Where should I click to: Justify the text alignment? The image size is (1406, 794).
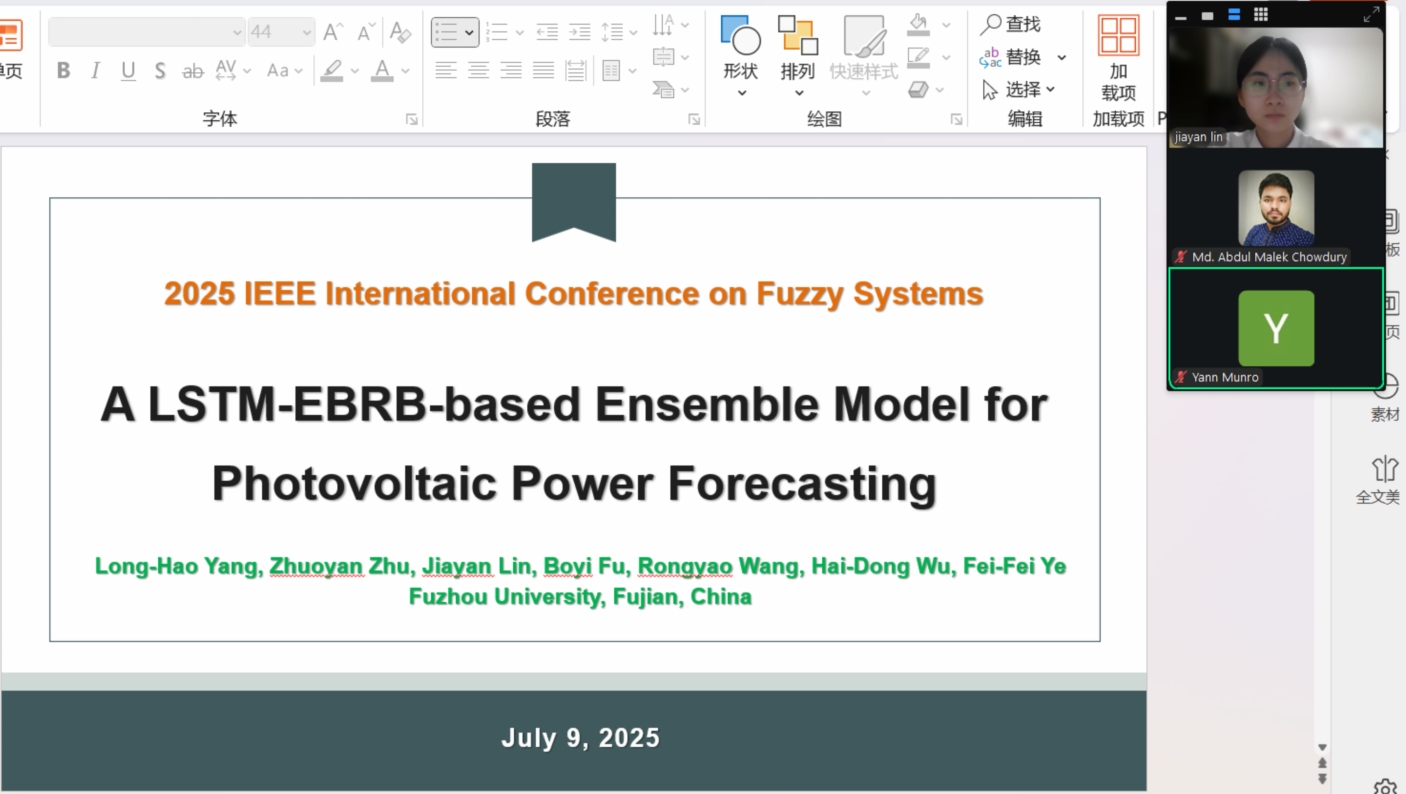tap(544, 70)
